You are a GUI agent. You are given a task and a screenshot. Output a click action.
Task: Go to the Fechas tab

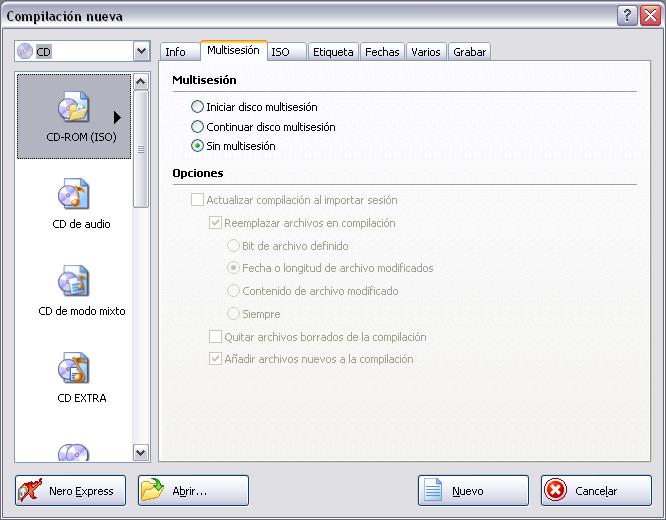[382, 52]
